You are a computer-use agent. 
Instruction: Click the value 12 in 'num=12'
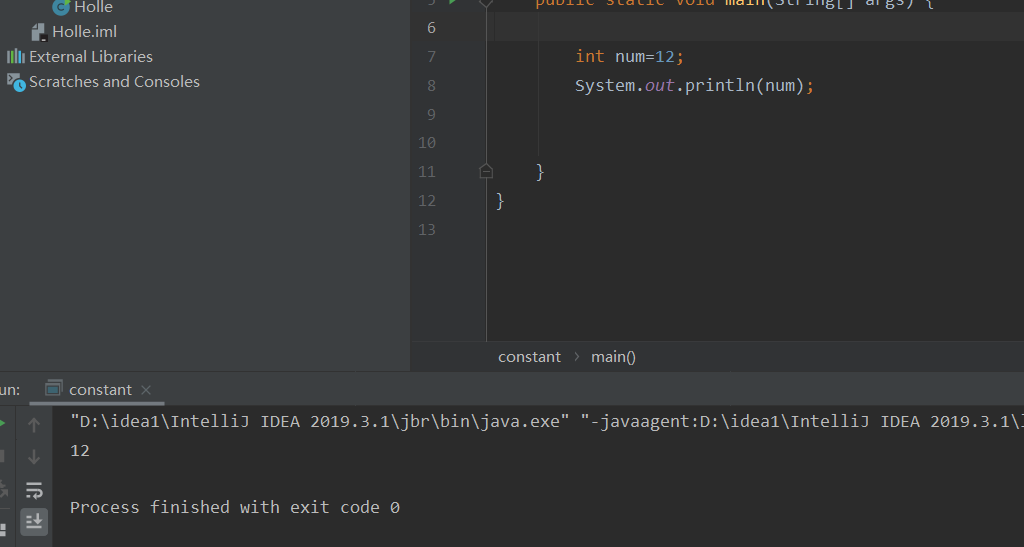click(665, 57)
